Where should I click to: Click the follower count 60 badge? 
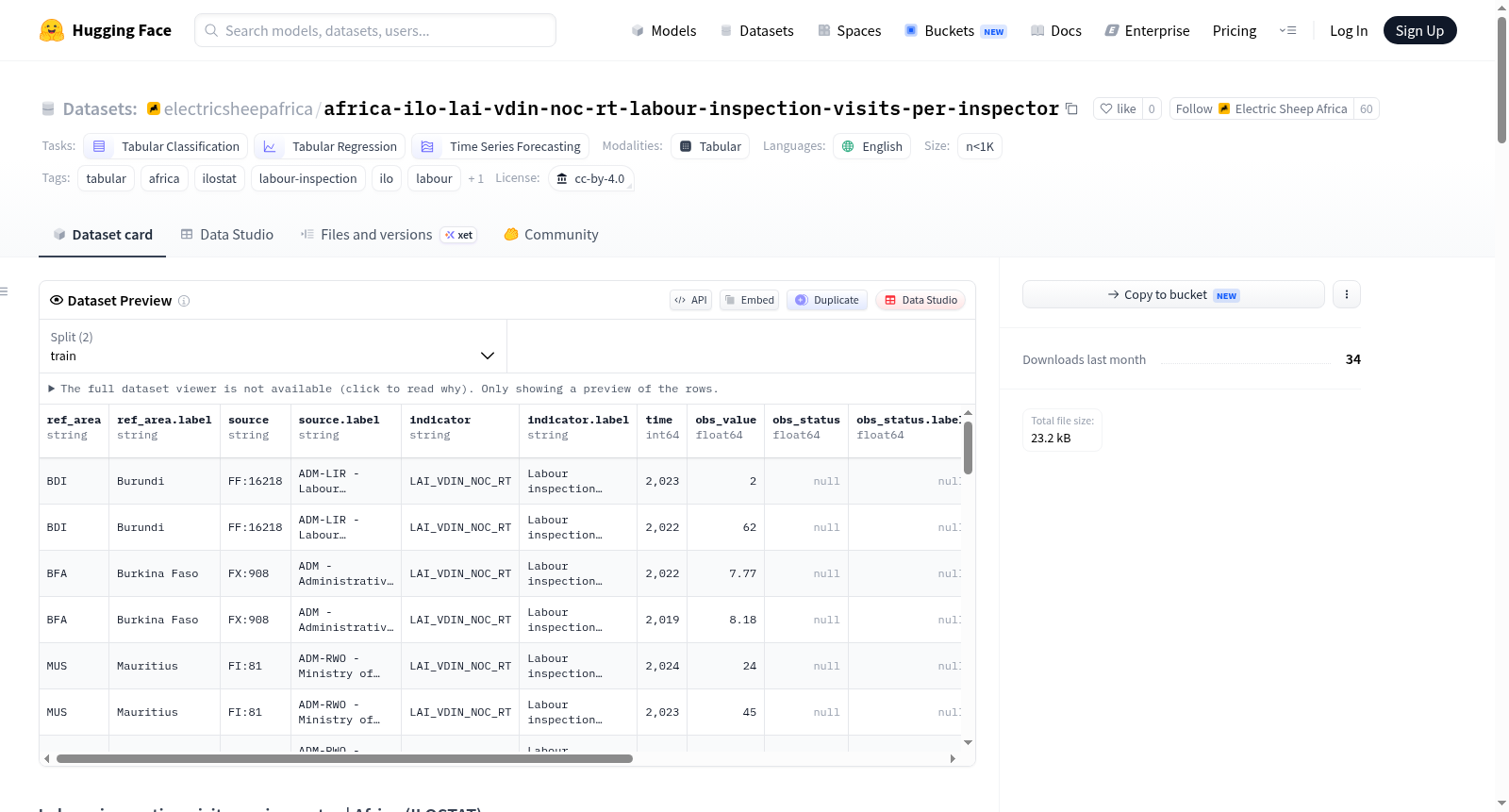(1366, 108)
